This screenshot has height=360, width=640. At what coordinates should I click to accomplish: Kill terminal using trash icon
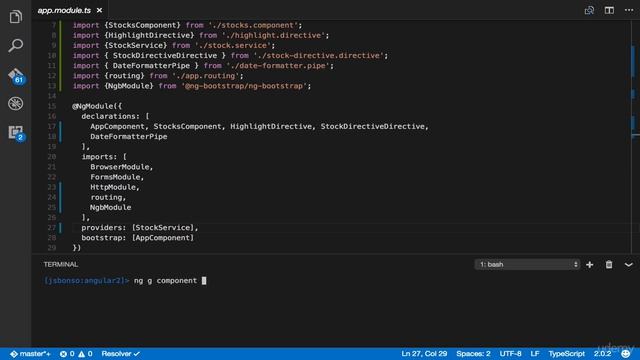click(x=609, y=264)
